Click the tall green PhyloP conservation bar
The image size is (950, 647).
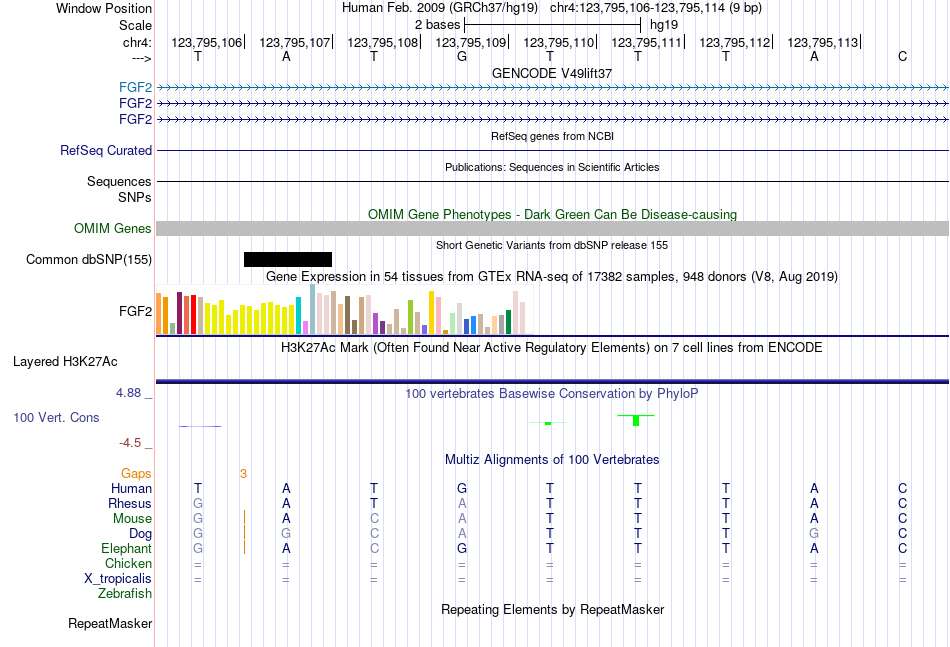(636, 420)
